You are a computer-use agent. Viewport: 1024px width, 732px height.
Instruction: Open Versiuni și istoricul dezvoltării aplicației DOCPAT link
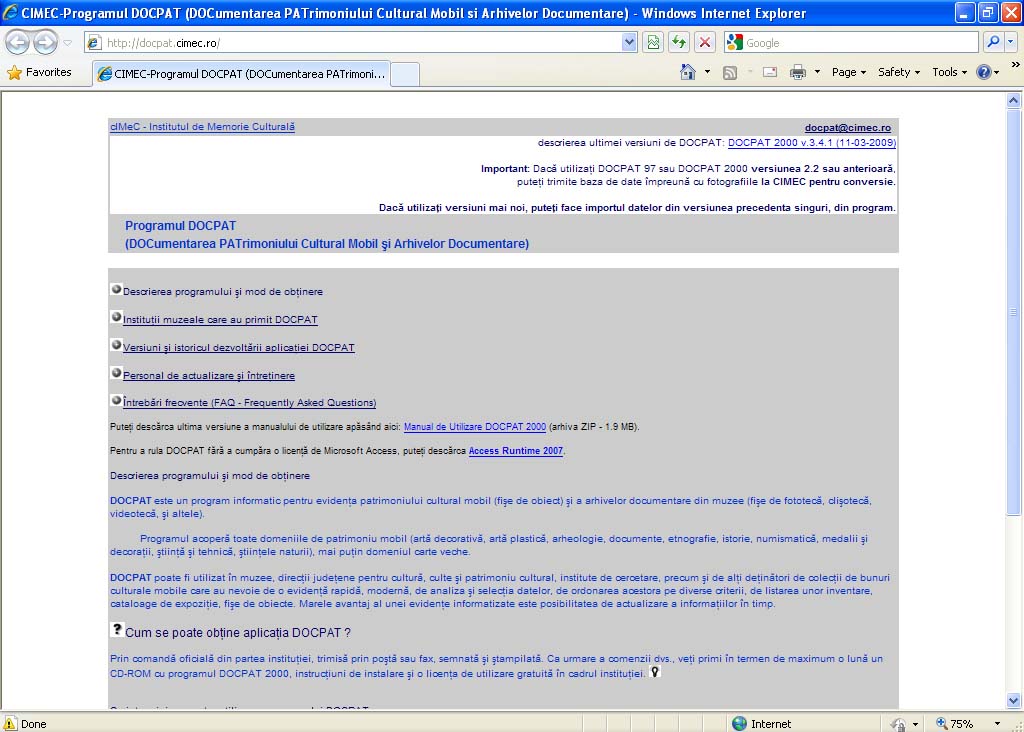(x=238, y=348)
